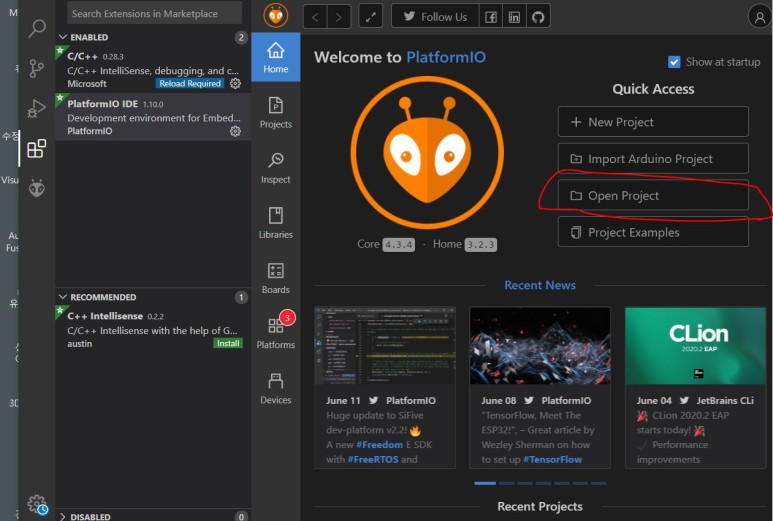Click the Core version 4.3.4 badge
Screen dimensions: 773x521
point(399,245)
